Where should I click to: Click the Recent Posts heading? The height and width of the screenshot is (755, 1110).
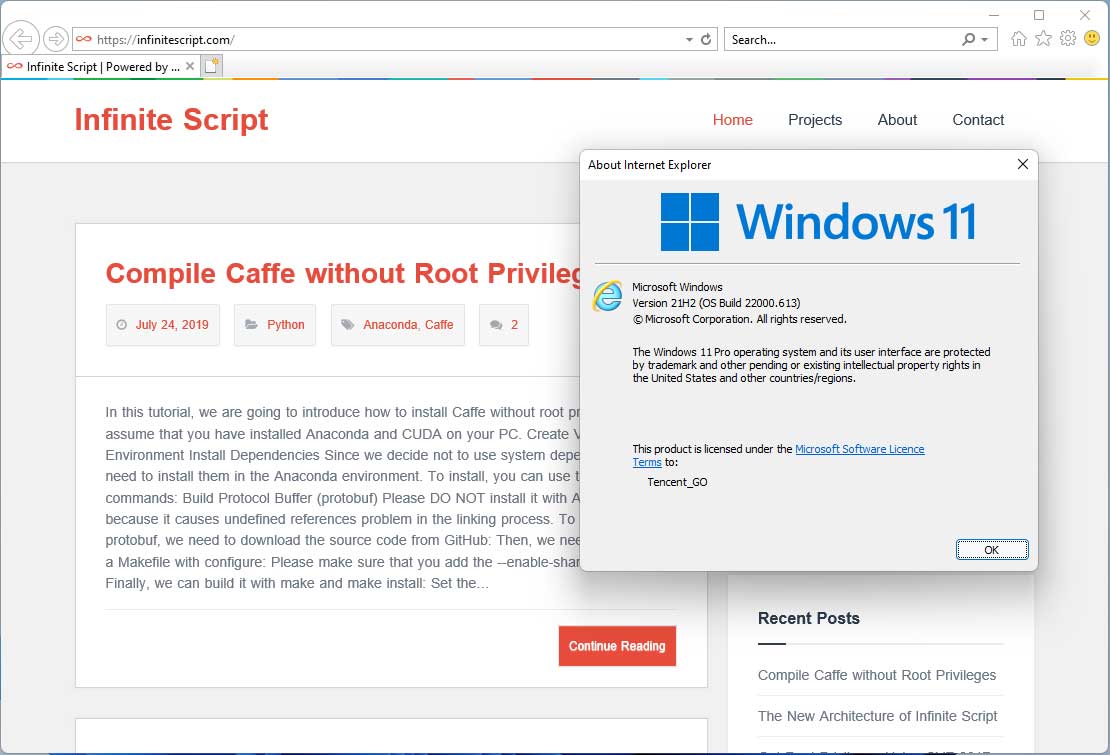click(x=808, y=618)
